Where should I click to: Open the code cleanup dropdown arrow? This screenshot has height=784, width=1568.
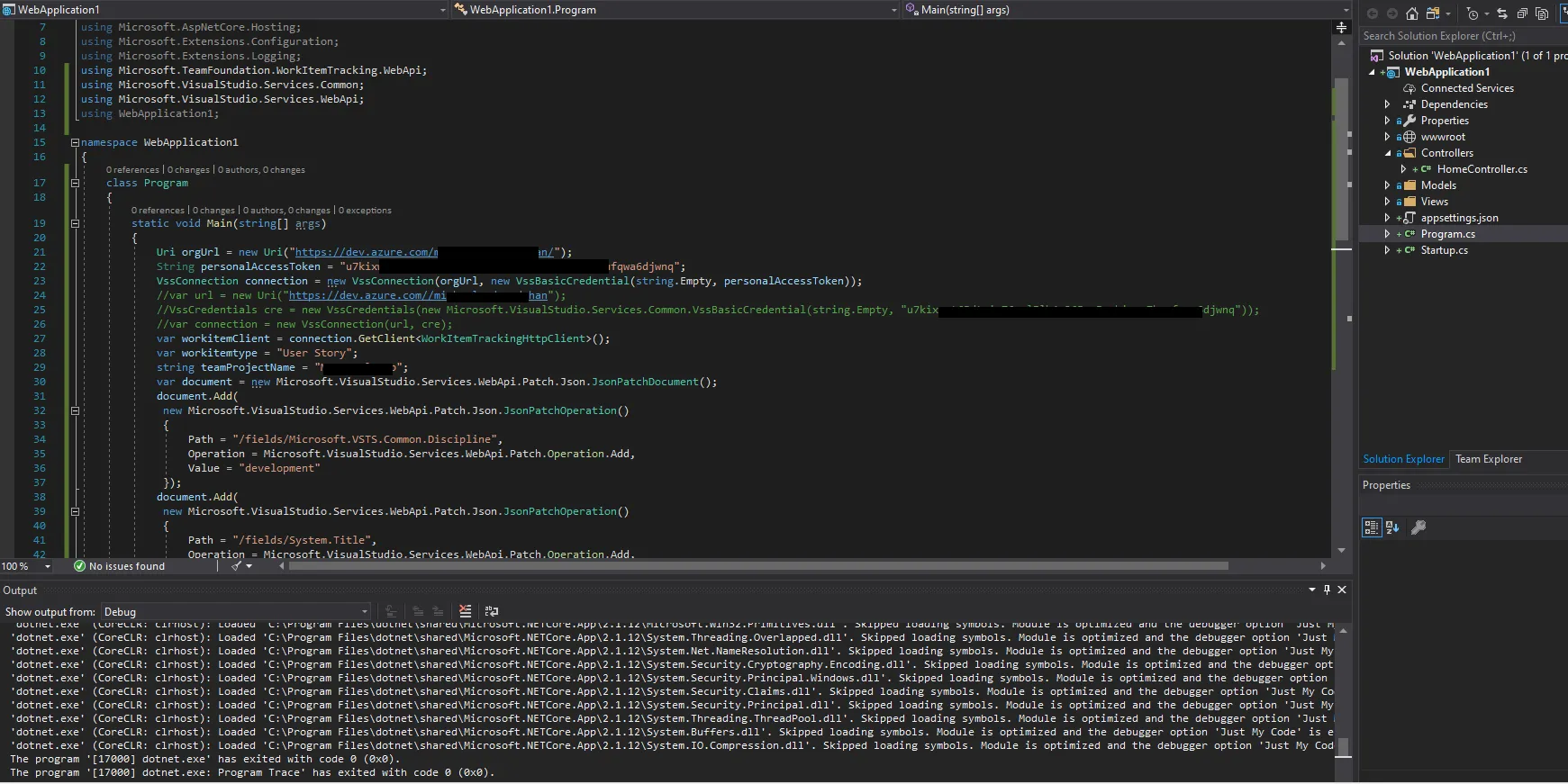coord(249,566)
